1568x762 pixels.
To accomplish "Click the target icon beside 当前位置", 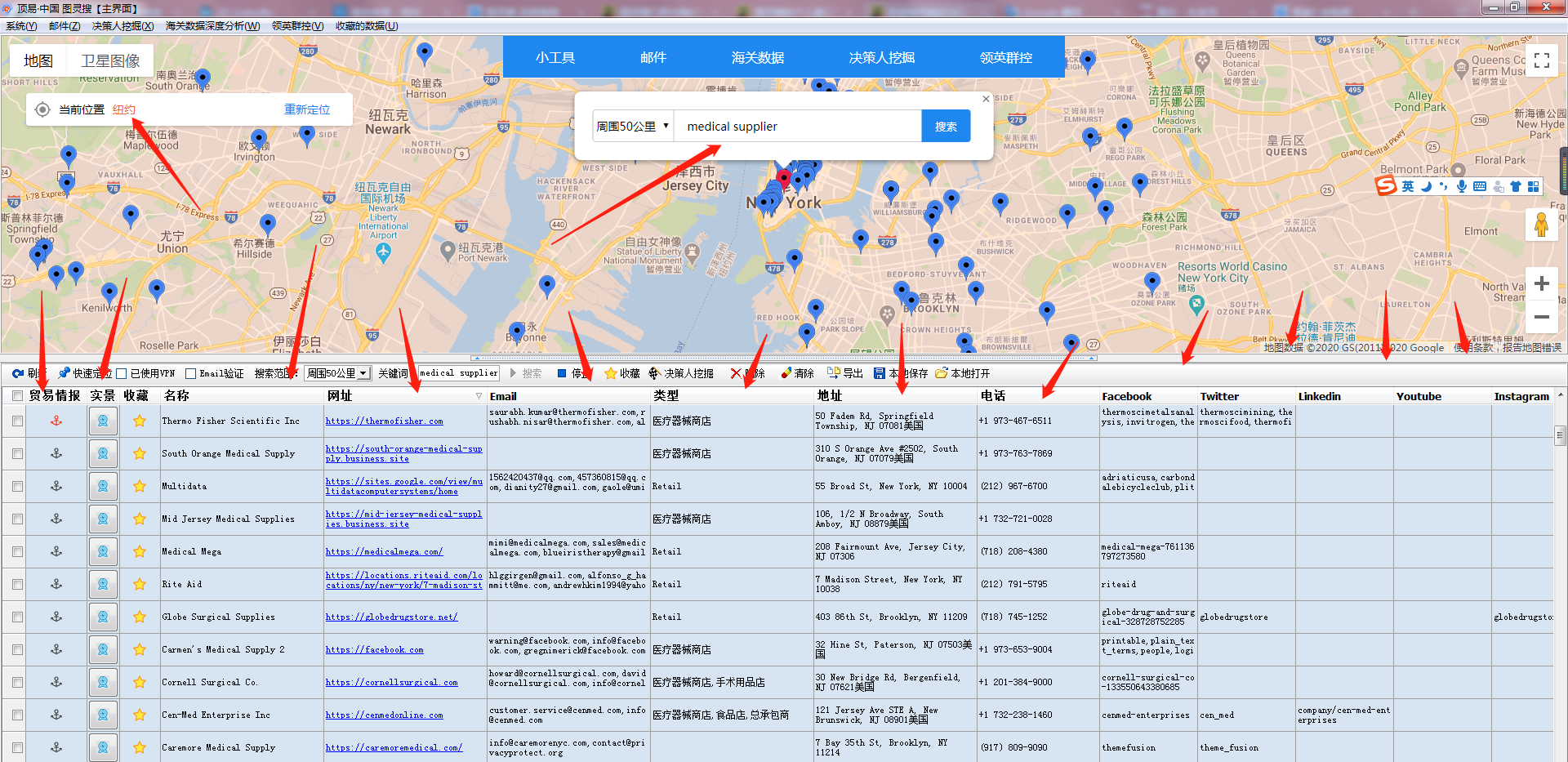I will tap(43, 109).
